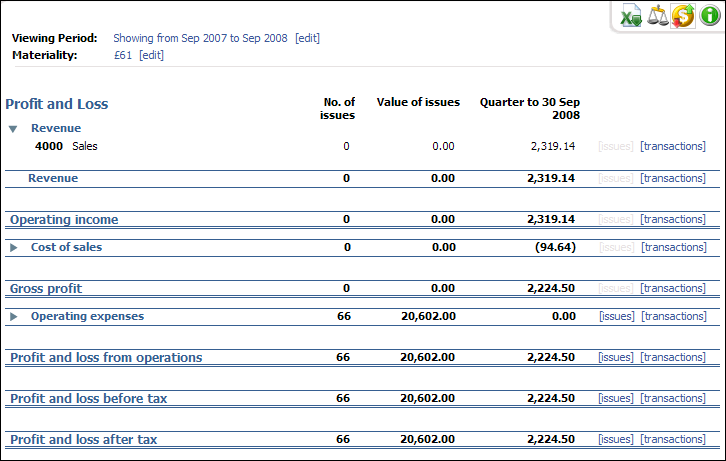Edit the materiality value

(x=151, y=55)
